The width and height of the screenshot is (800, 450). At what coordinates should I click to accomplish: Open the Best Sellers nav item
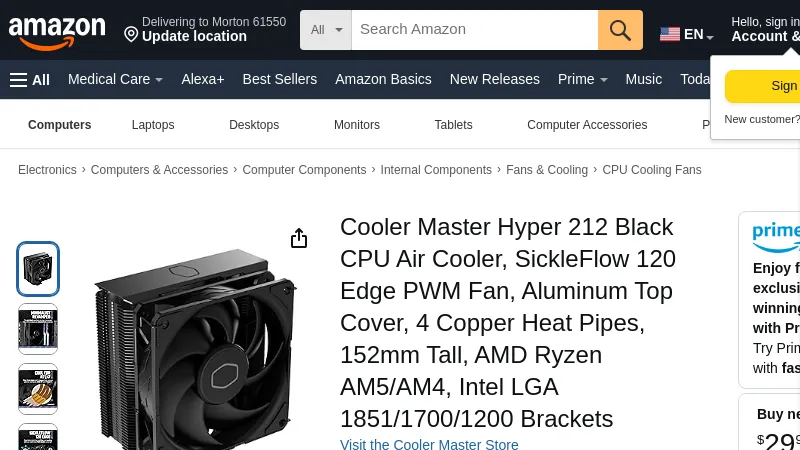[279, 79]
